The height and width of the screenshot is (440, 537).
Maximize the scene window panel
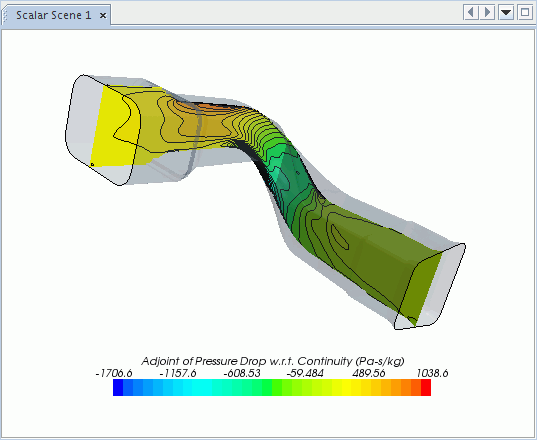[x=525, y=13]
